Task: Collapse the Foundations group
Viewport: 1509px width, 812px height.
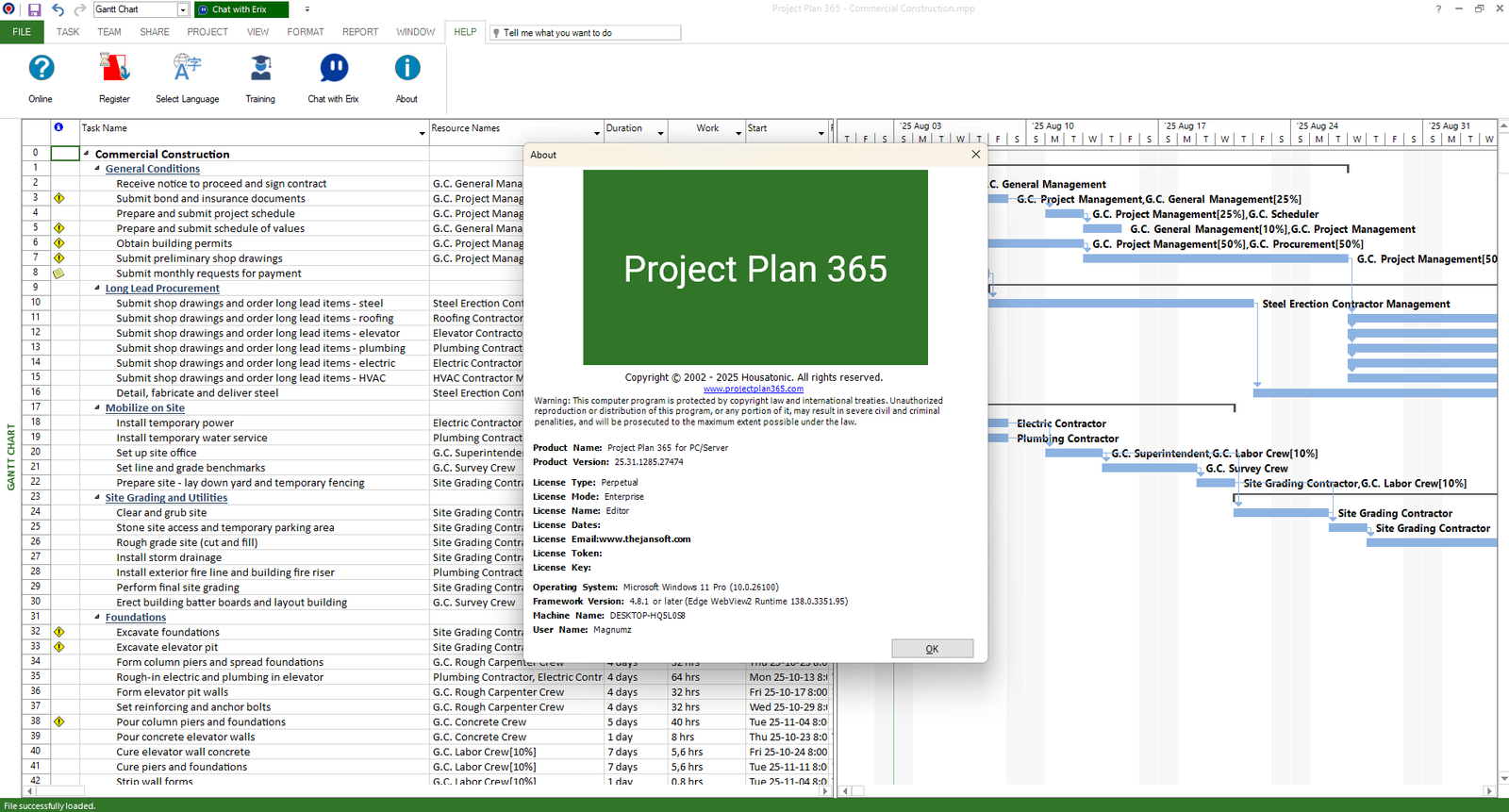Action: pos(97,618)
